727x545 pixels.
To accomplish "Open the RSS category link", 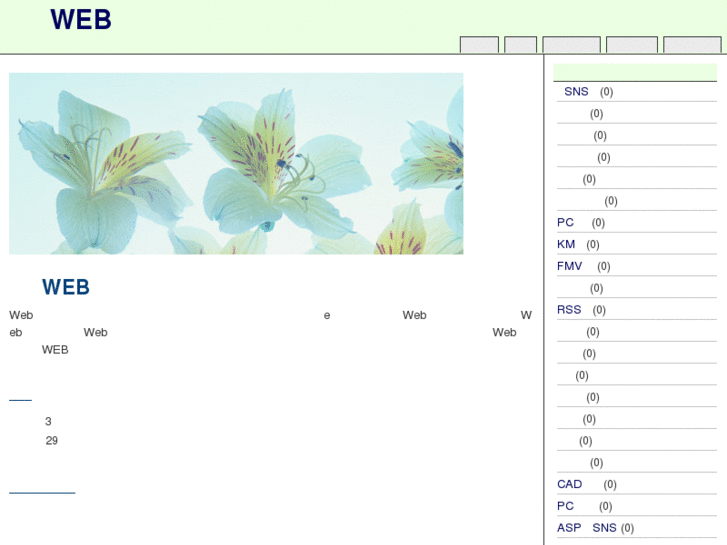I will [569, 309].
